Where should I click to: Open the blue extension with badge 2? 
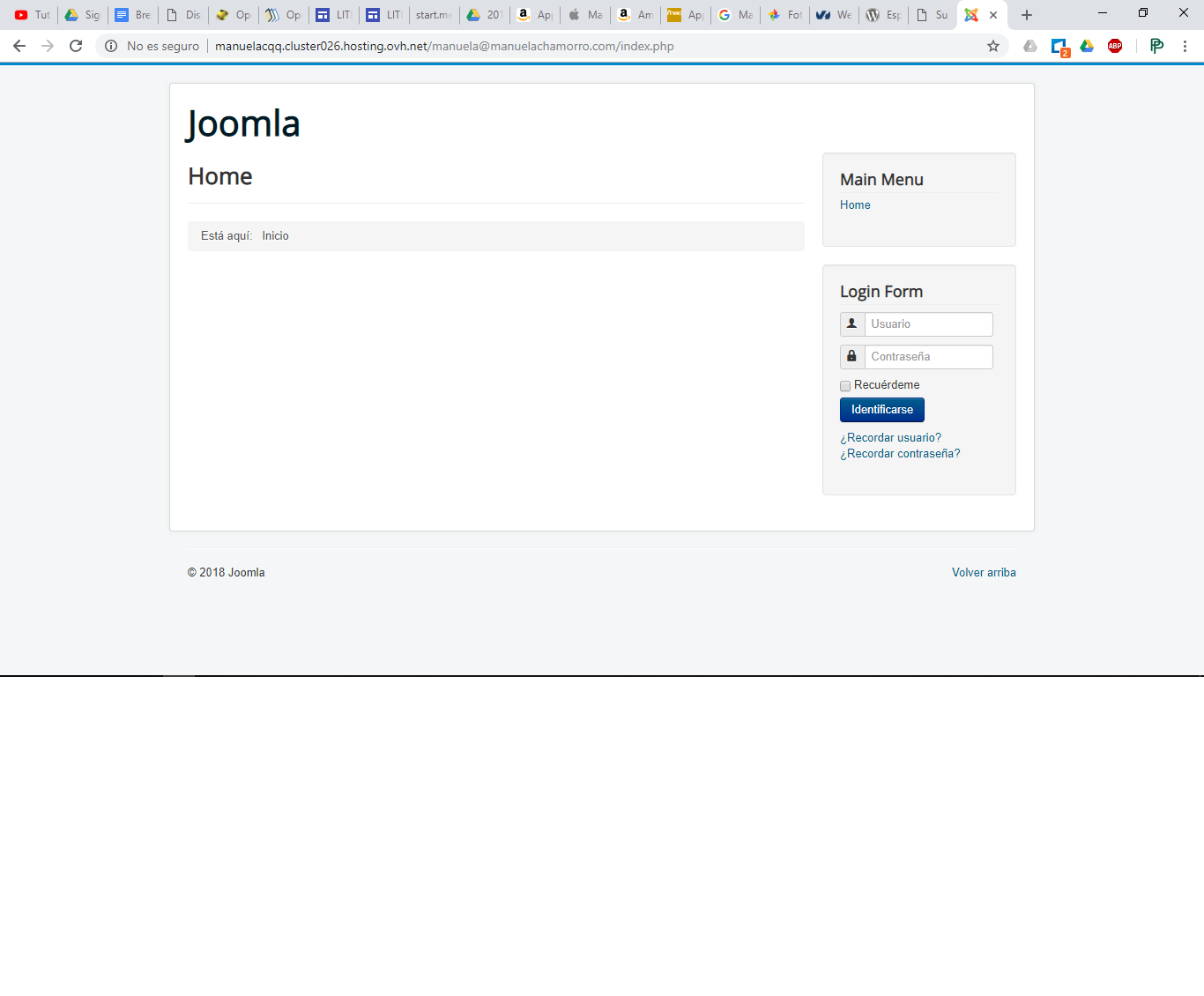click(1059, 47)
